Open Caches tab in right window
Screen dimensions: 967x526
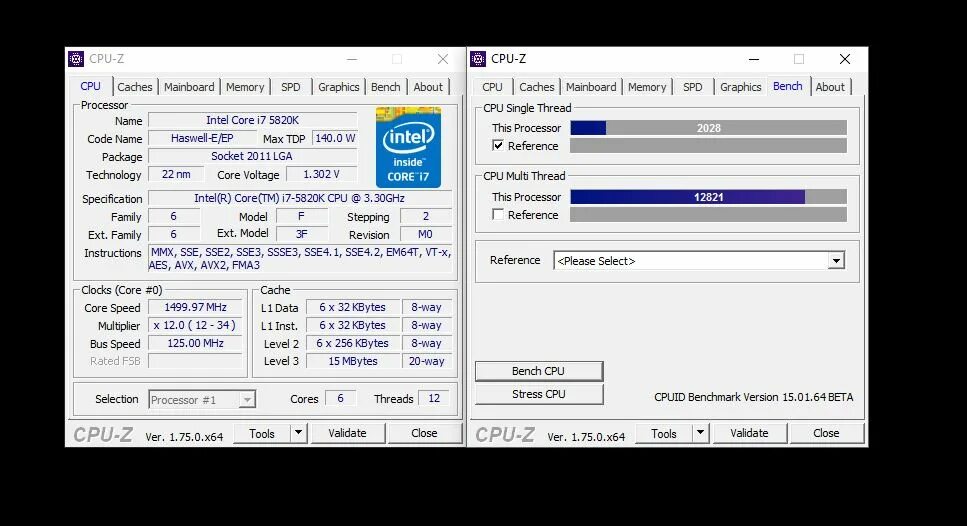tap(537, 87)
